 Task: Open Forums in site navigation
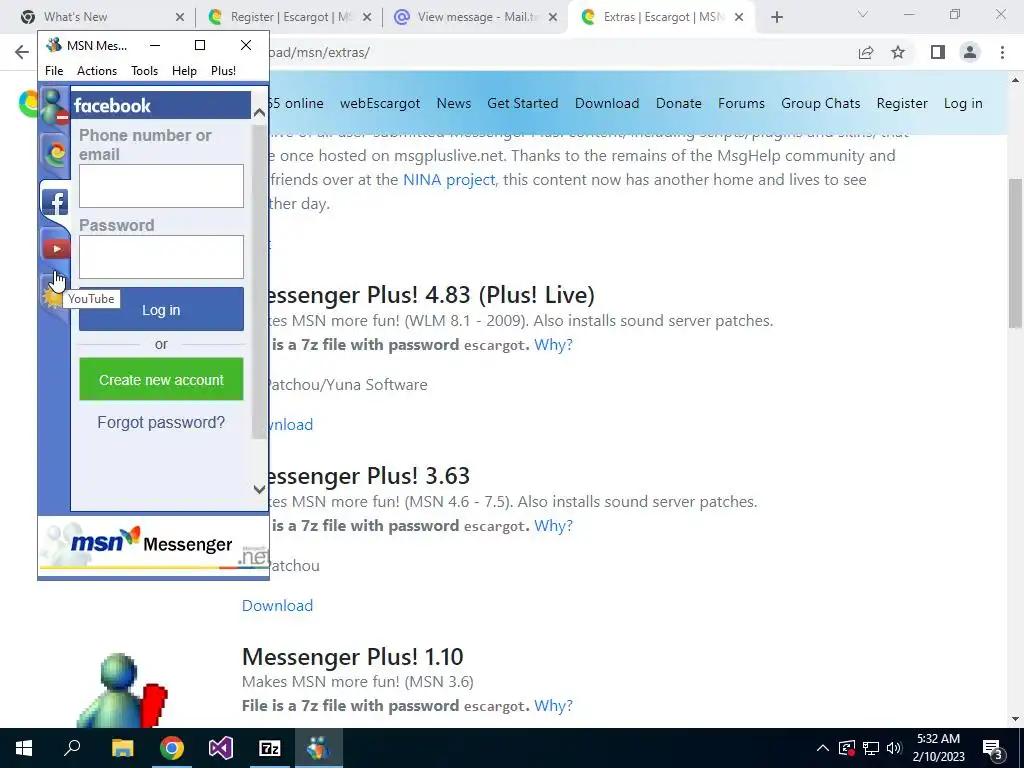741,103
